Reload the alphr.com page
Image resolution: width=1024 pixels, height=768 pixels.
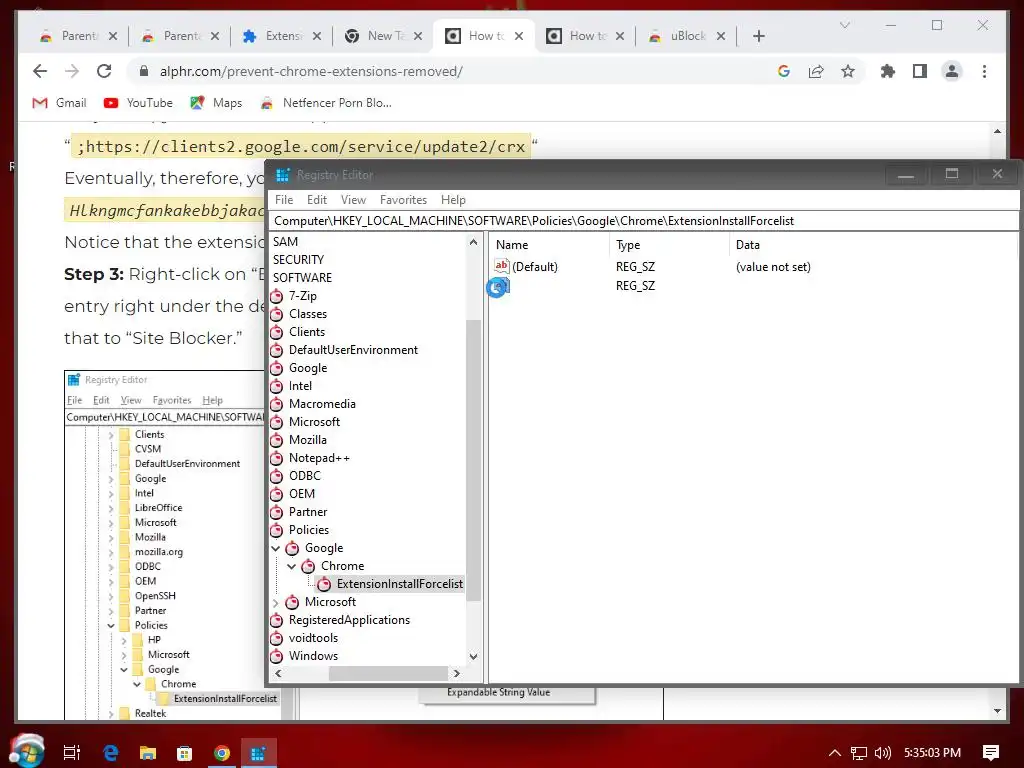pyautogui.click(x=104, y=71)
